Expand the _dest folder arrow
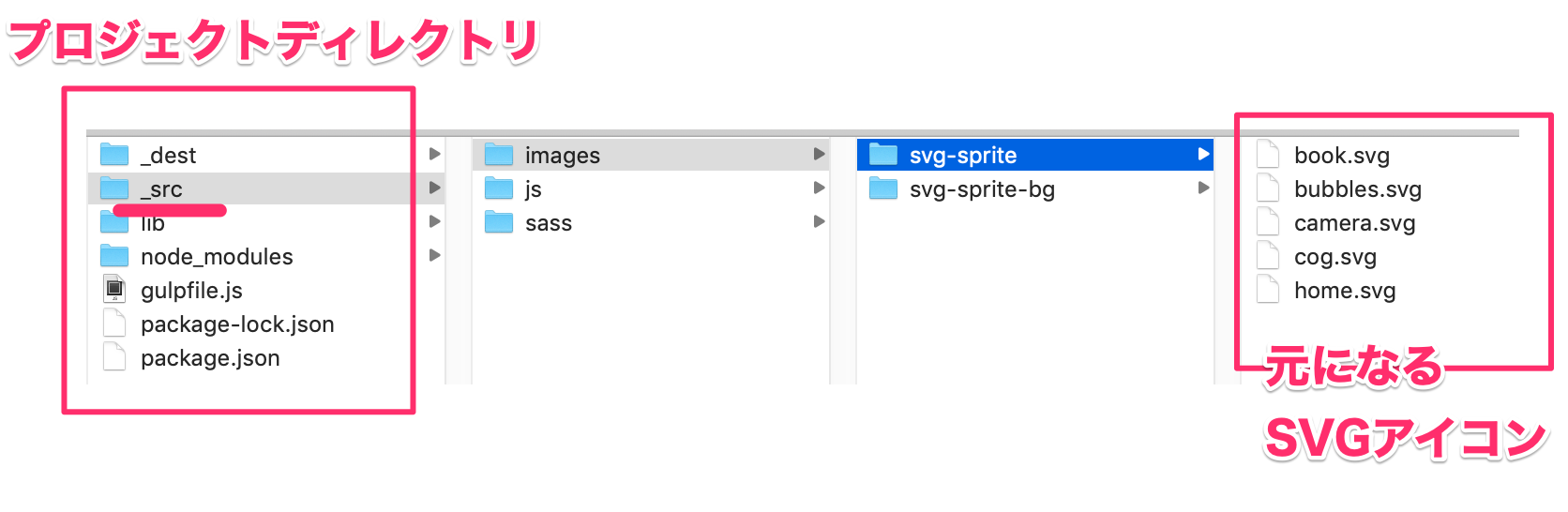 pyautogui.click(x=434, y=154)
